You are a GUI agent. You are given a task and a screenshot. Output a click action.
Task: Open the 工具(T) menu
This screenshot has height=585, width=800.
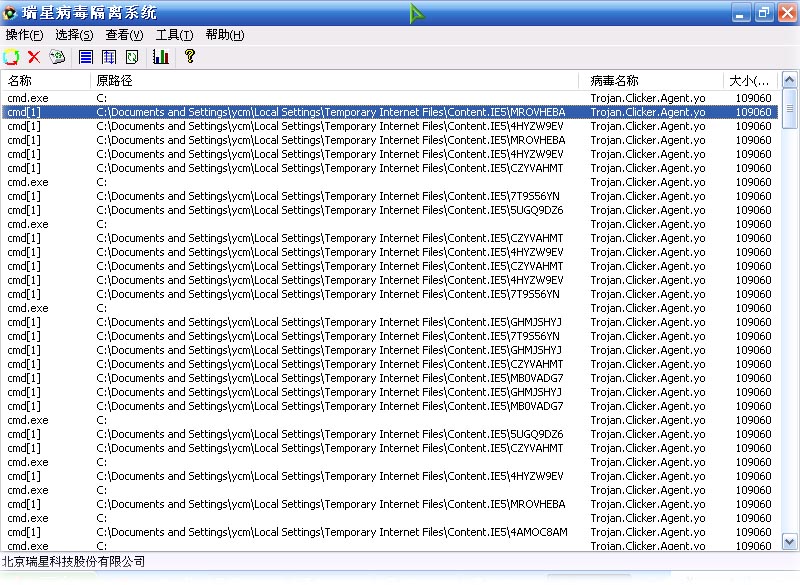[x=174, y=35]
